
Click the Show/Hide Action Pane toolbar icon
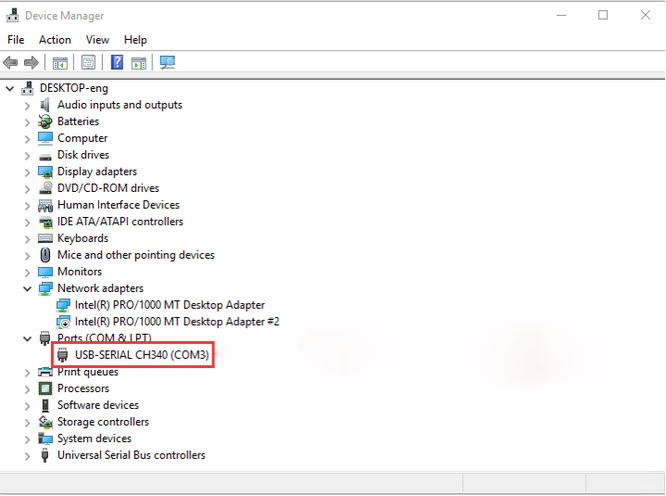138,63
